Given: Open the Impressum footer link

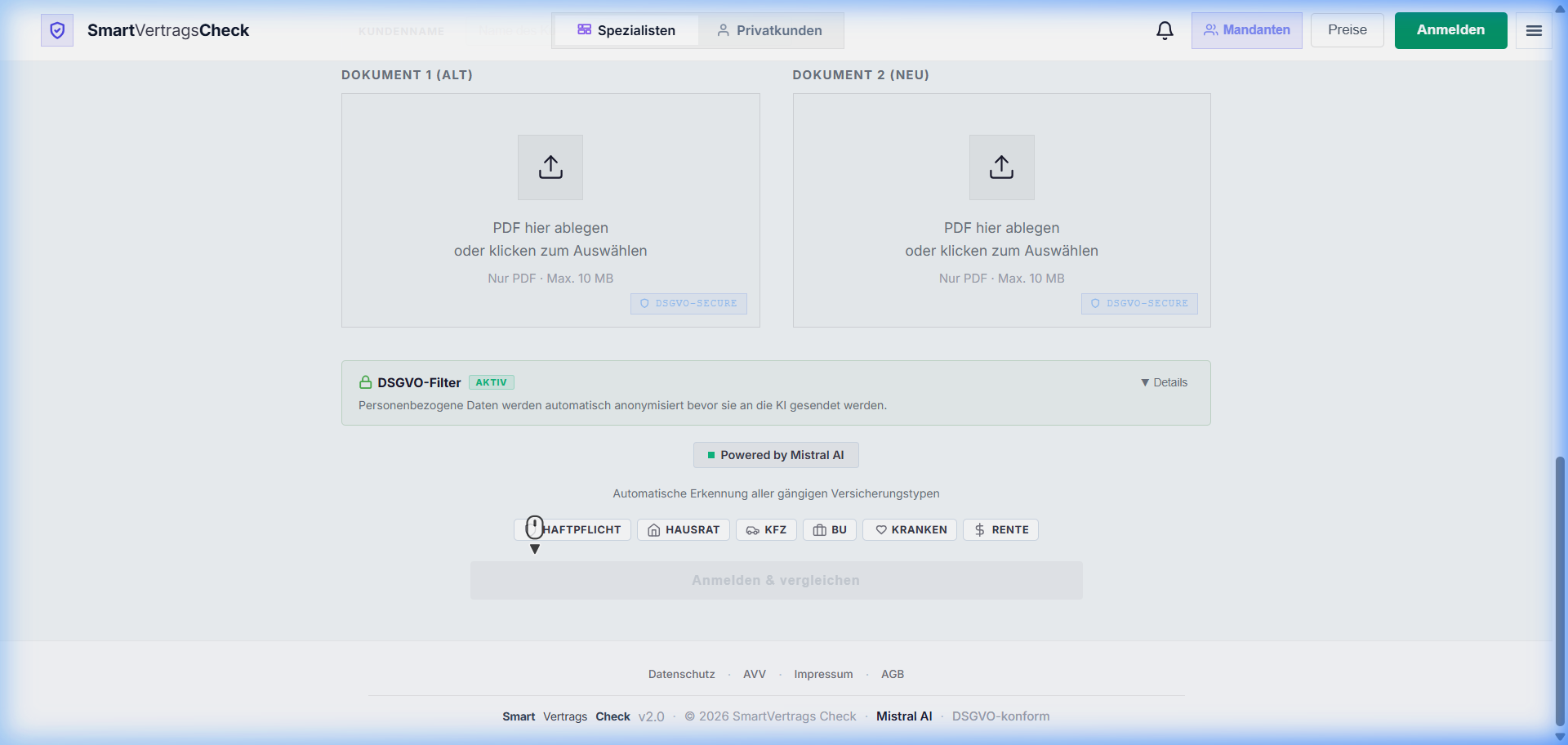Looking at the screenshot, I should tap(823, 674).
